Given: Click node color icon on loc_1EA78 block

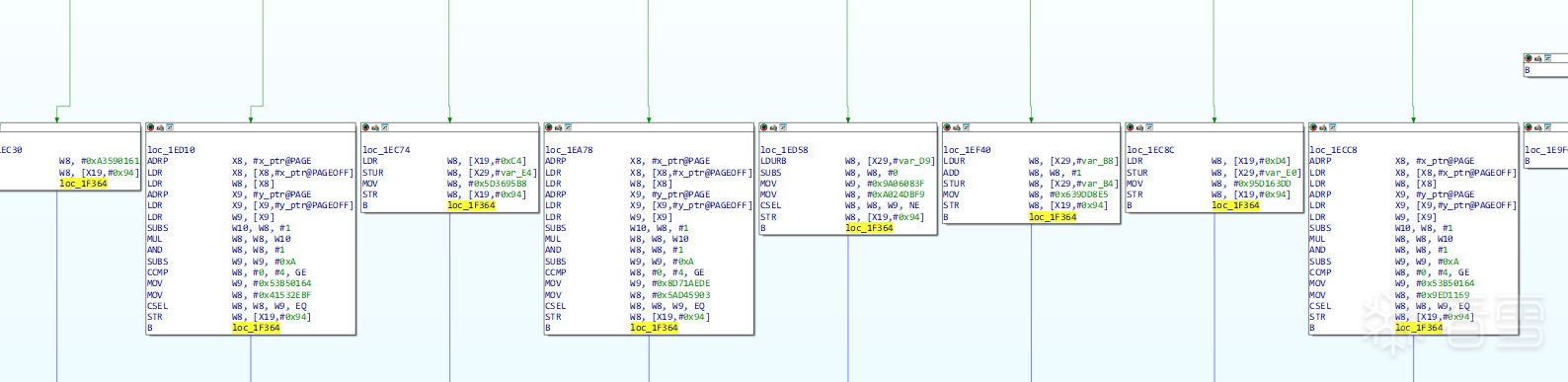Looking at the screenshot, I should [x=549, y=127].
